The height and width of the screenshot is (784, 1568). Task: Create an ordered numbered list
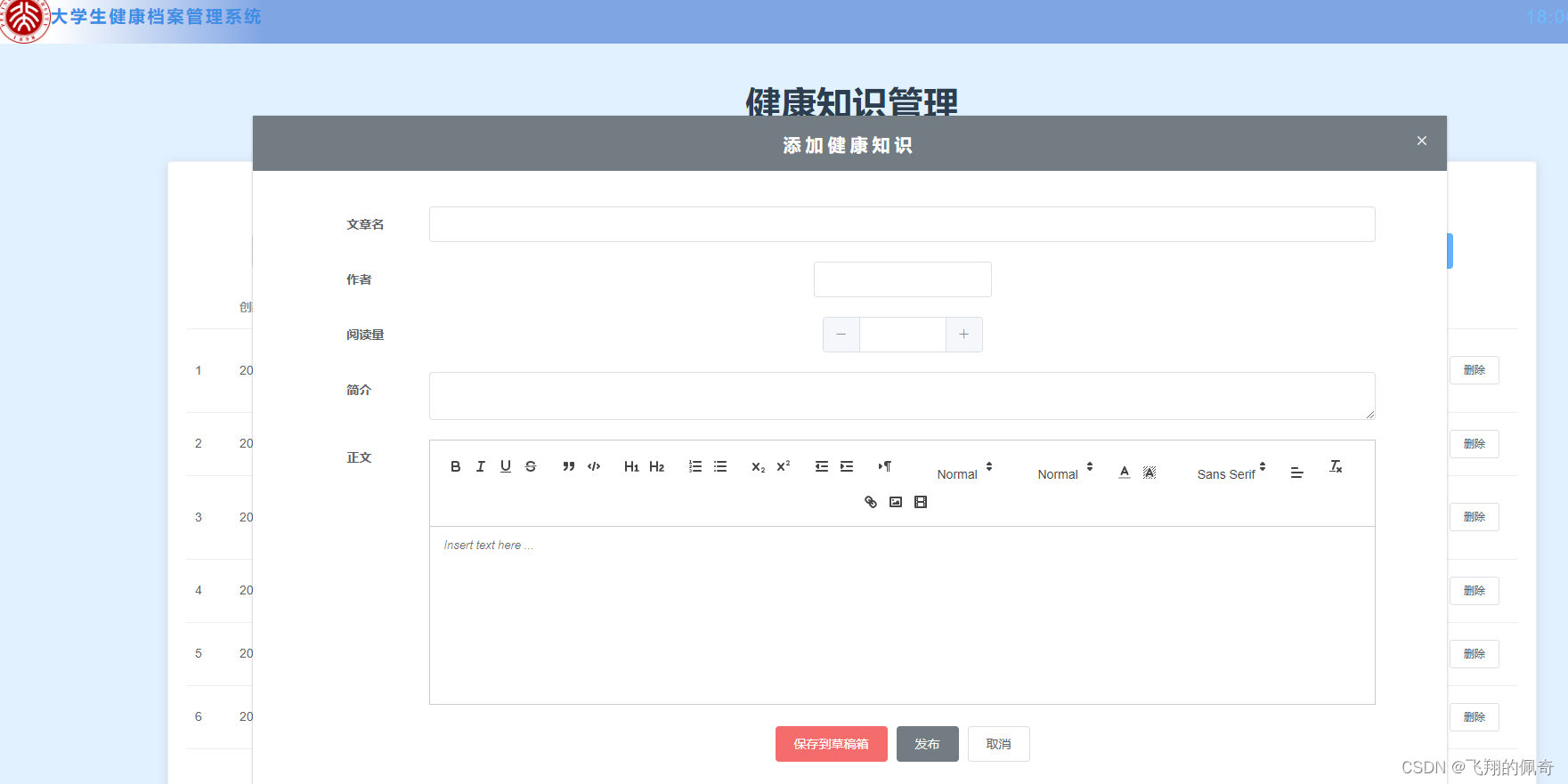[x=695, y=466]
